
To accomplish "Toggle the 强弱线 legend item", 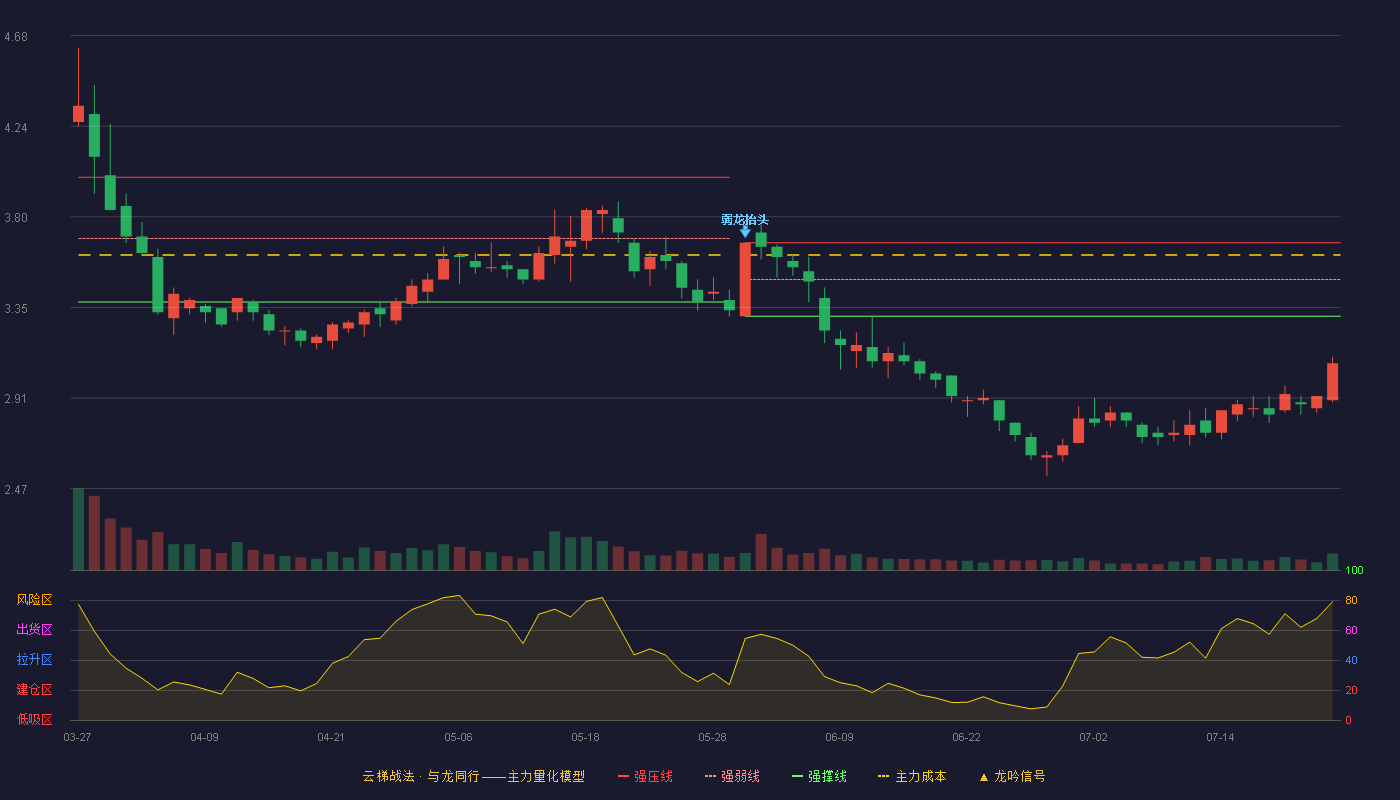I will tap(732, 776).
